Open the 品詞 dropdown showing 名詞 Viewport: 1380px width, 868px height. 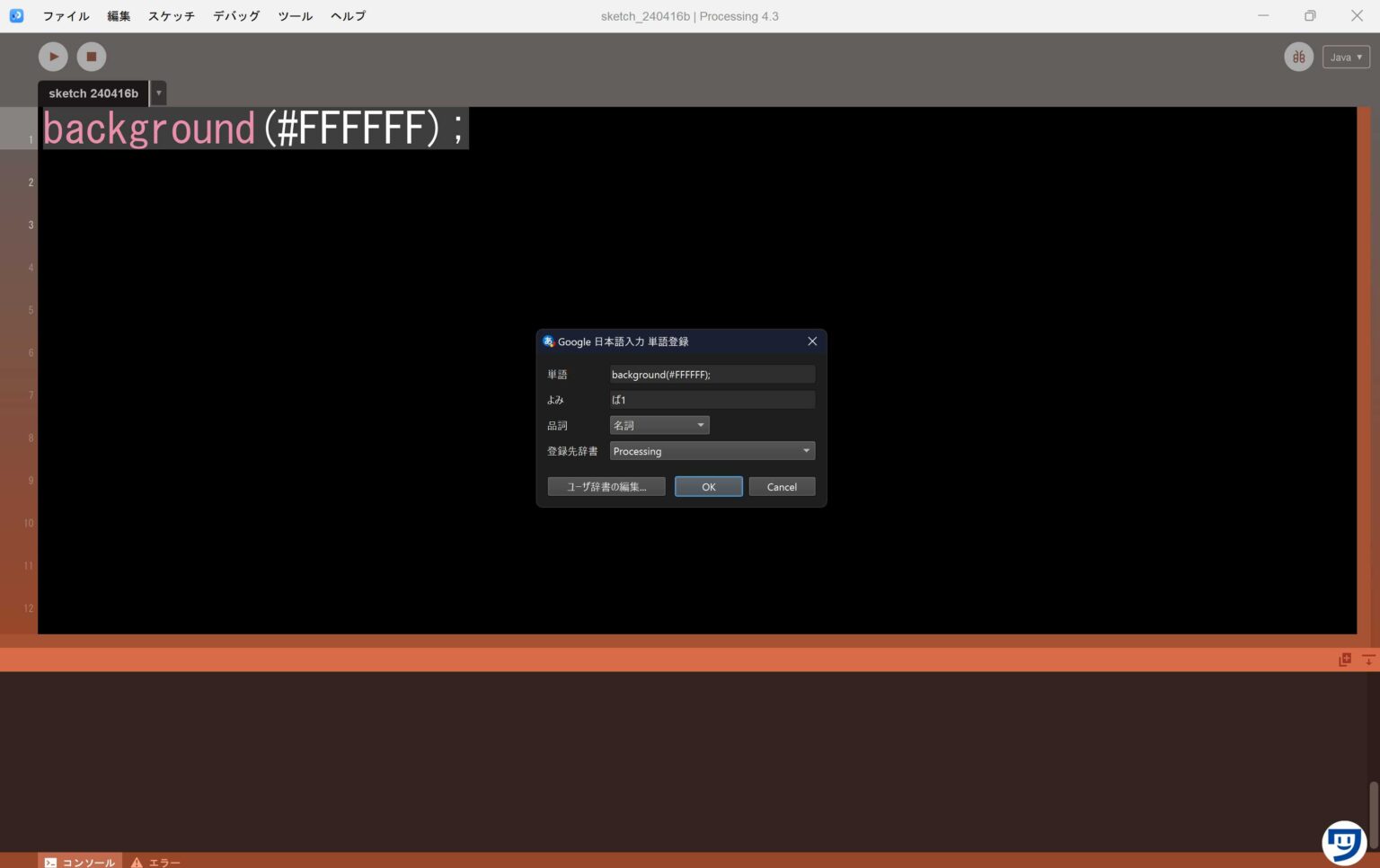[x=659, y=425]
